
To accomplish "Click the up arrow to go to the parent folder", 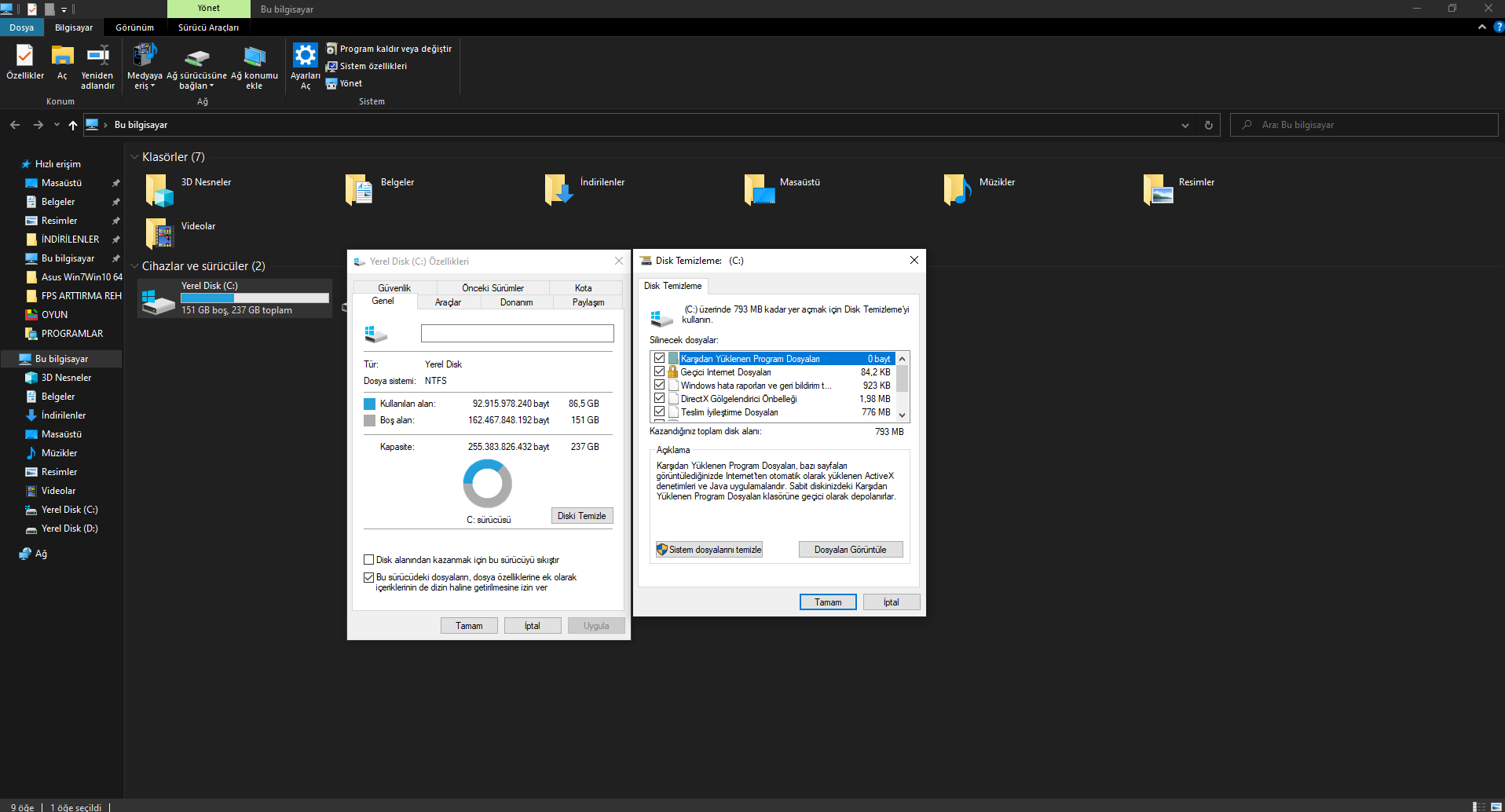I will [x=73, y=125].
